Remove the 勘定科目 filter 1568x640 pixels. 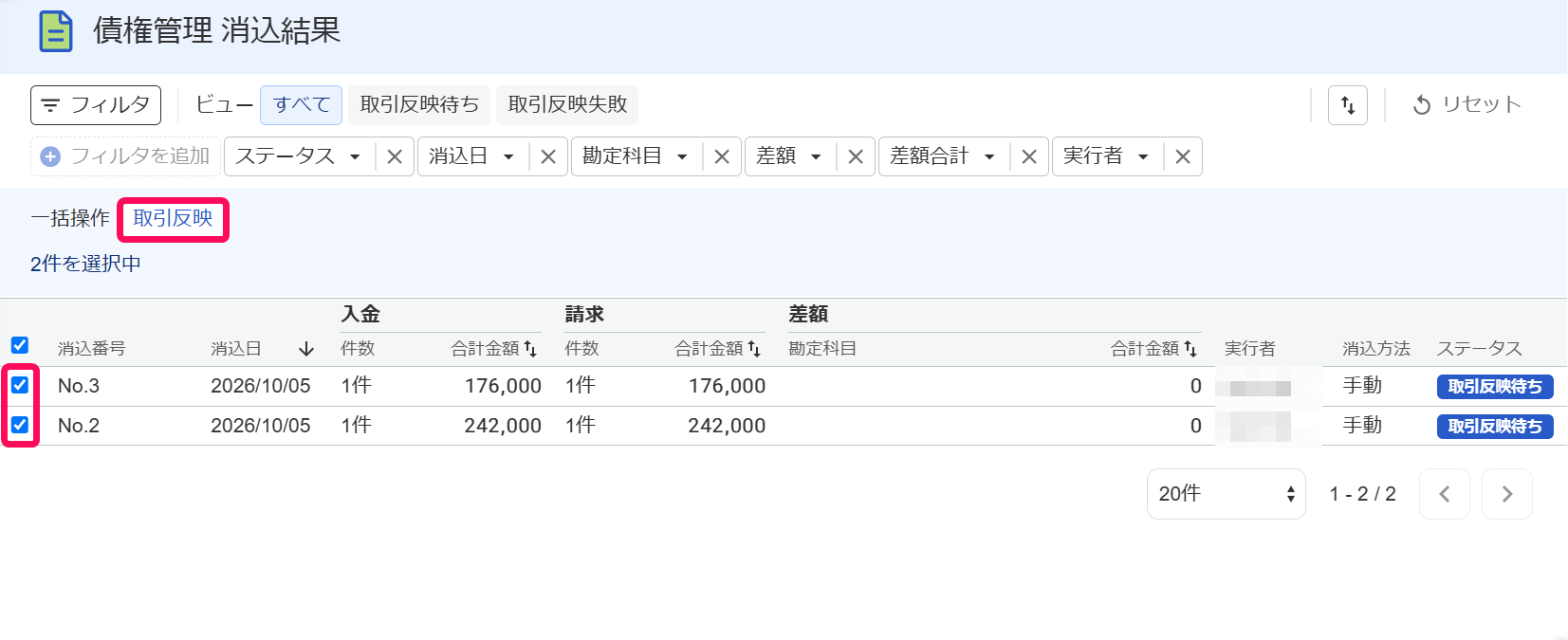[722, 157]
